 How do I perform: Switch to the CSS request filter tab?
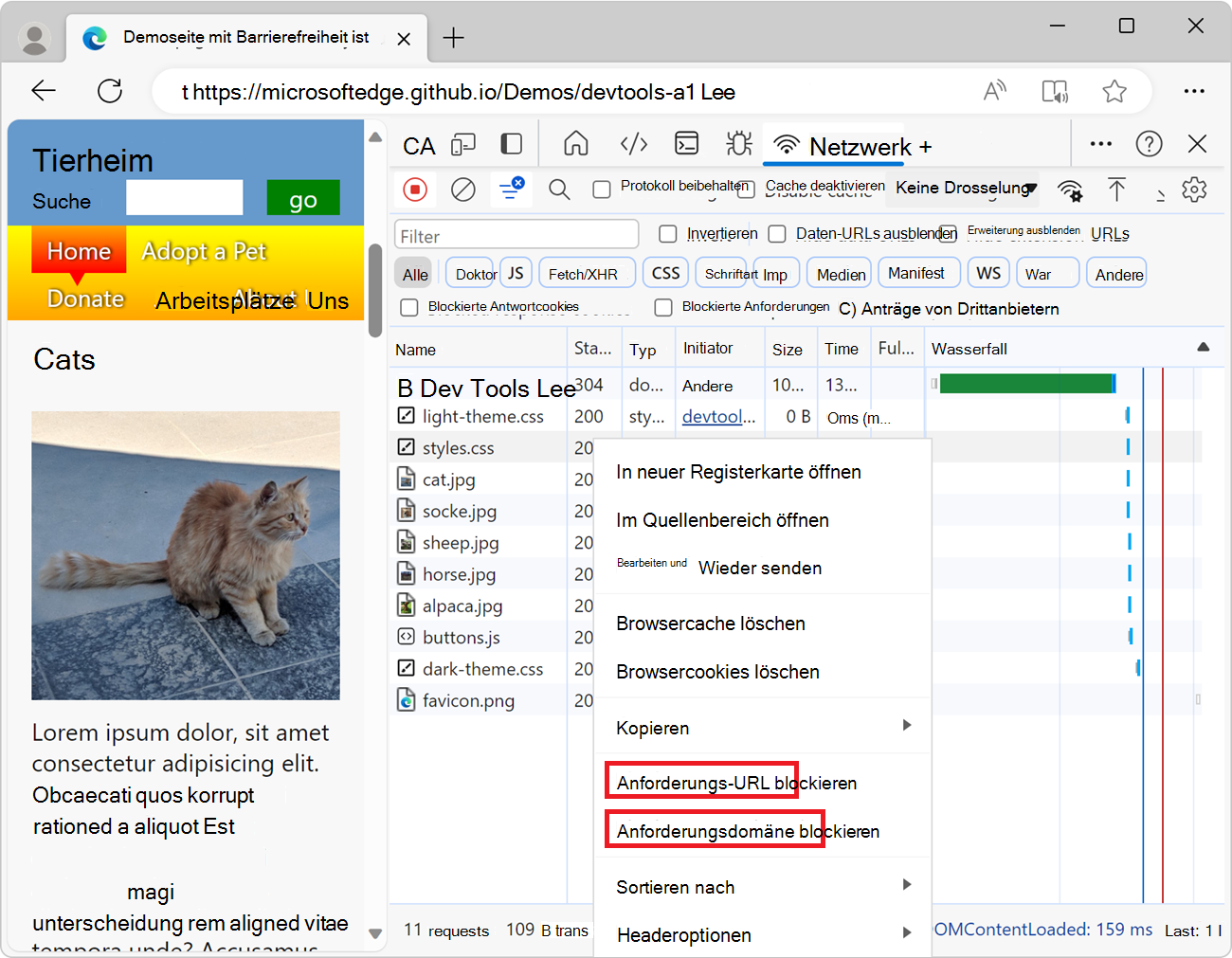(x=665, y=272)
